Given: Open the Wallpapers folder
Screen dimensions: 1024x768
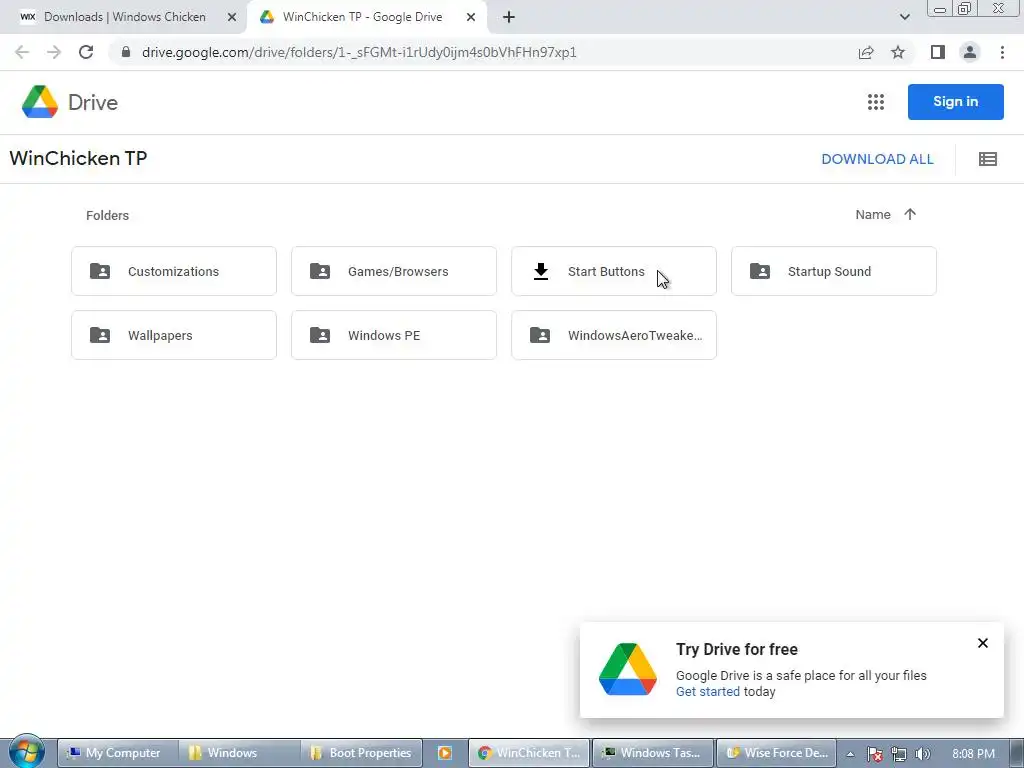Looking at the screenshot, I should 174,335.
